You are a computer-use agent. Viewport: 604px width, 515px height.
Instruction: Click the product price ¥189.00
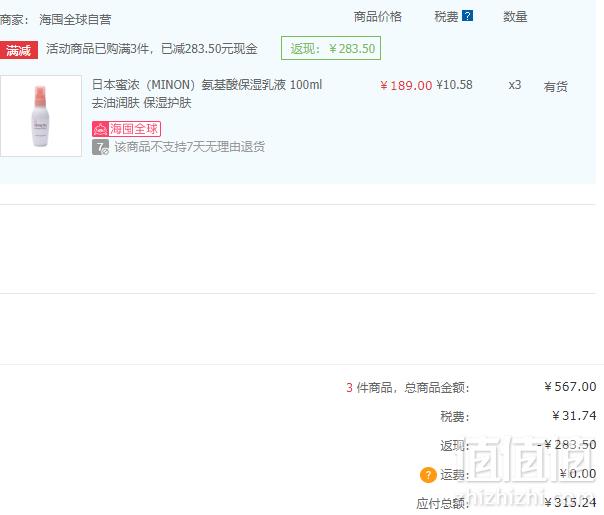(x=406, y=85)
